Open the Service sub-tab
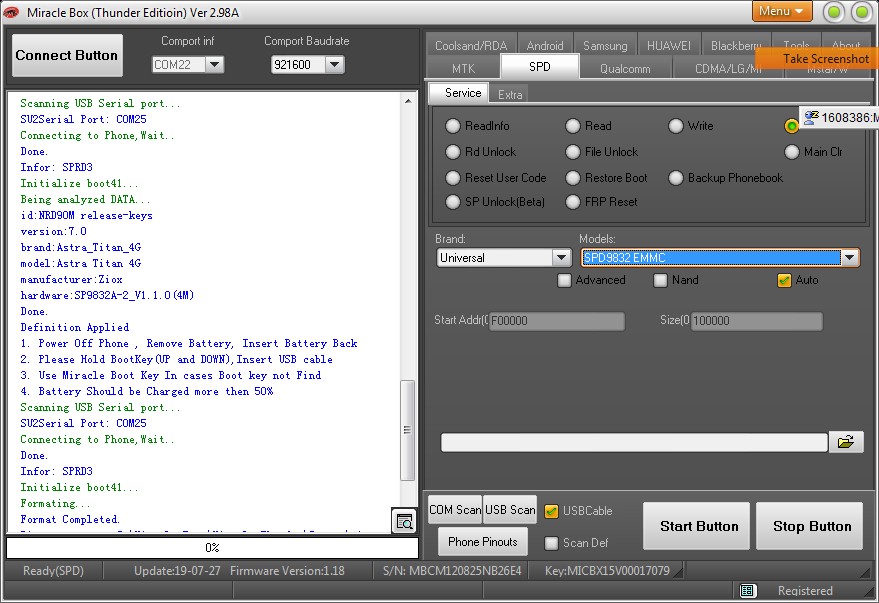This screenshot has width=879, height=603. point(459,93)
